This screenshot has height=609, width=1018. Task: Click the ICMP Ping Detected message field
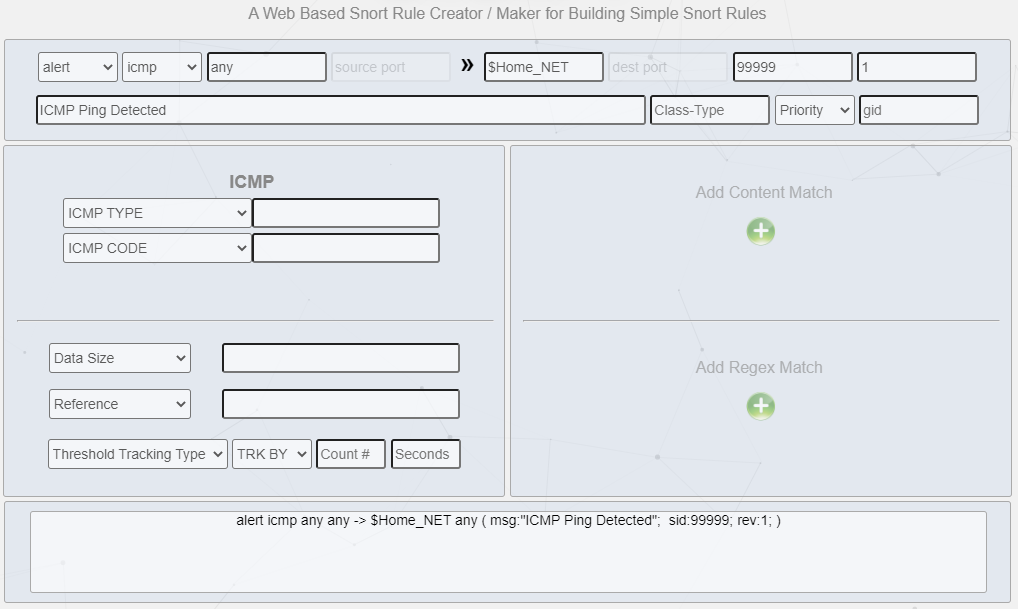point(340,109)
